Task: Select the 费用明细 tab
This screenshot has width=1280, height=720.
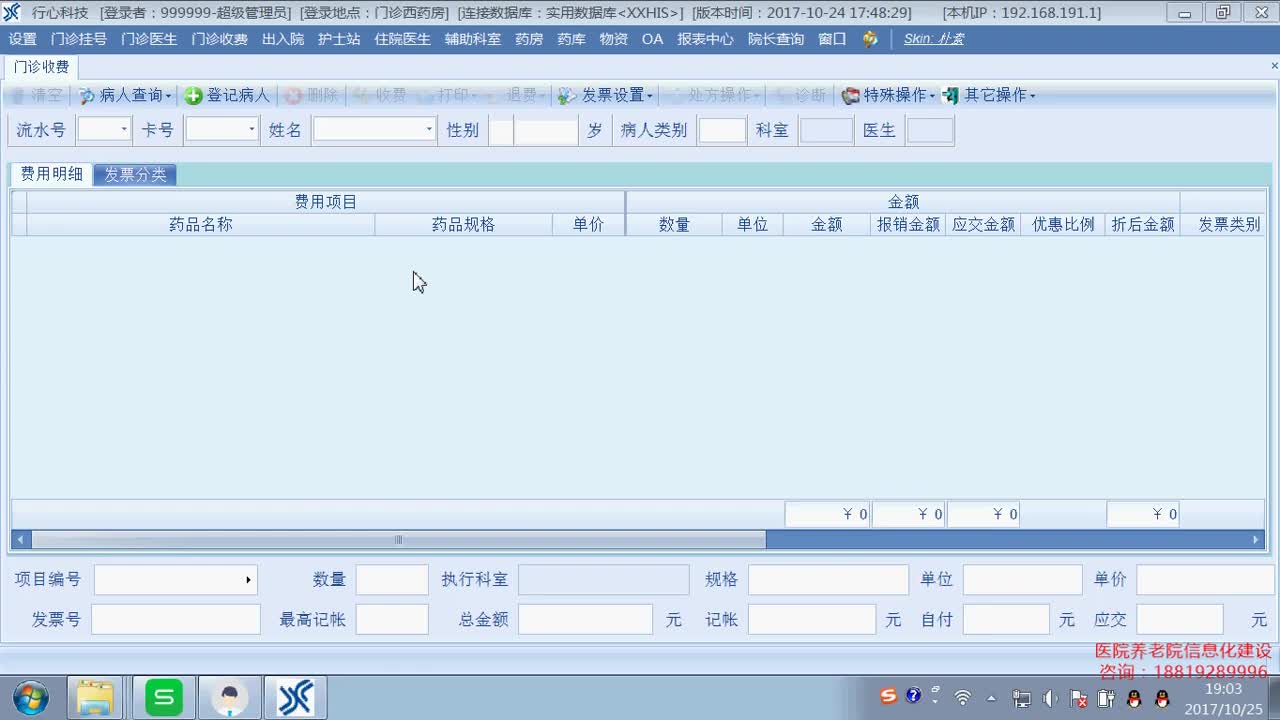Action: tap(51, 173)
